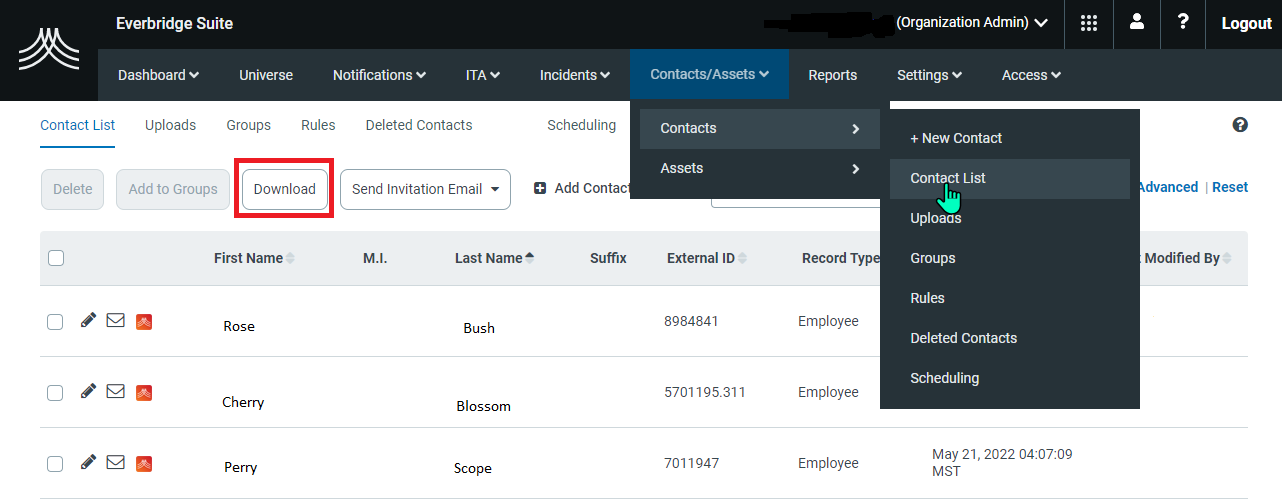Click the orange Everbridge icon for Cherry Blossom
Viewport: 1282px width, 499px height.
144,392
